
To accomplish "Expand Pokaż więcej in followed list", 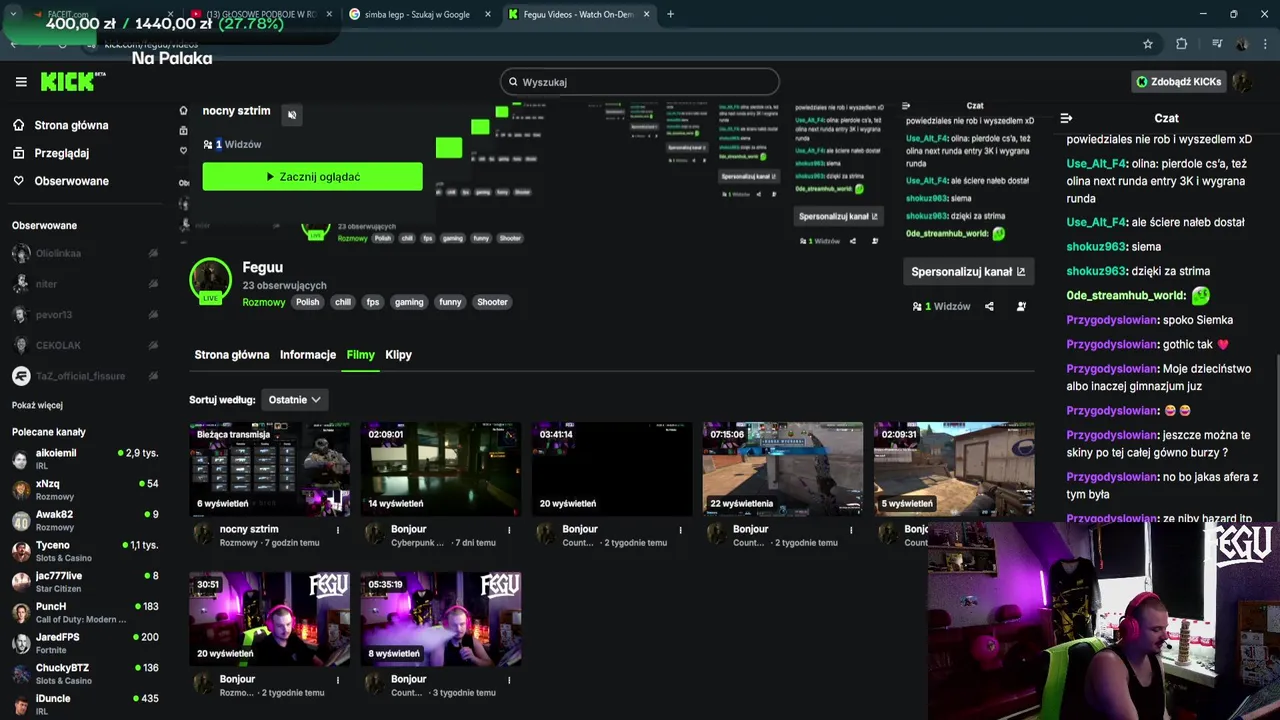I will 37,405.
